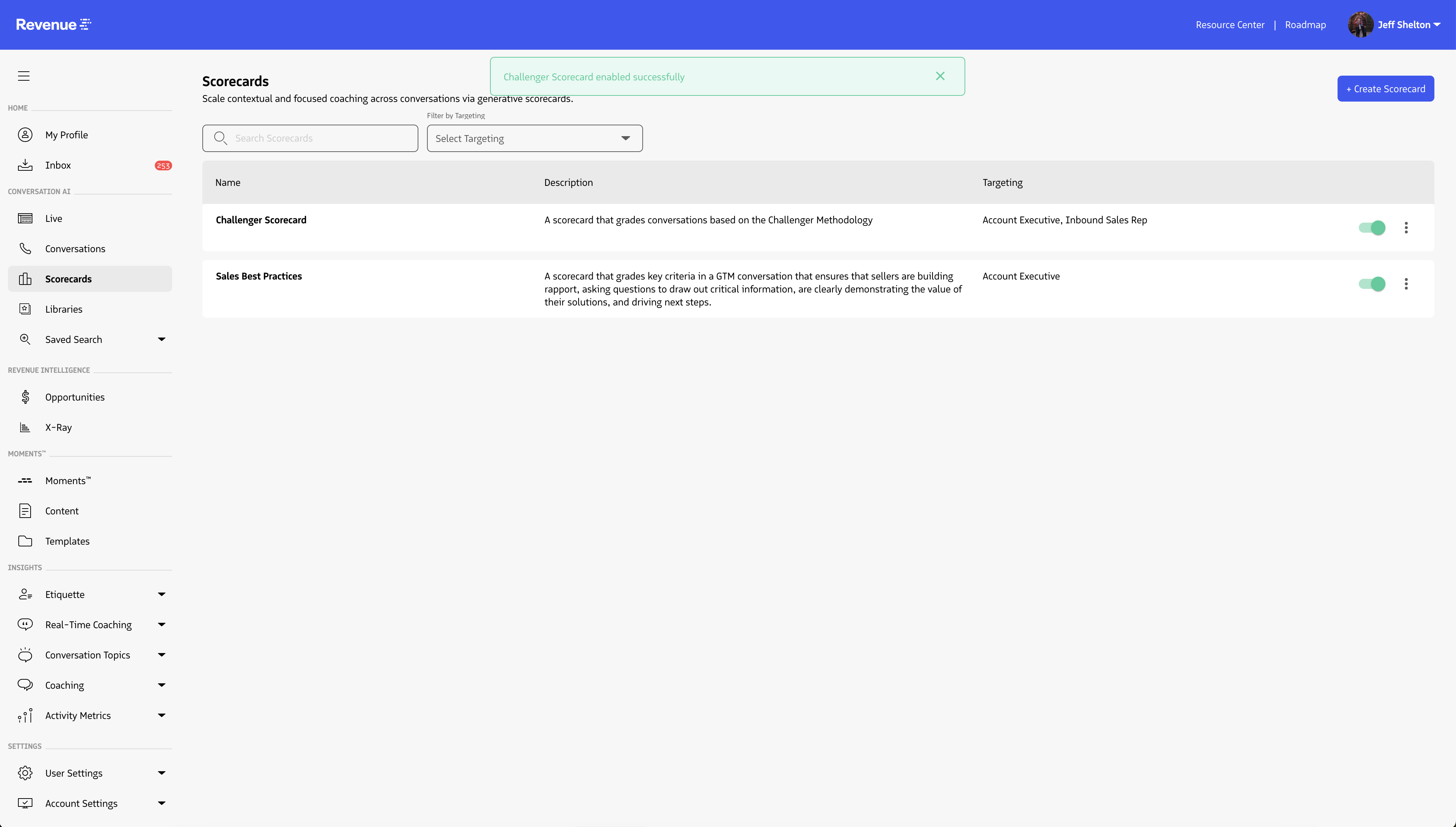
Task: Click the Description column header
Action: tap(568, 182)
